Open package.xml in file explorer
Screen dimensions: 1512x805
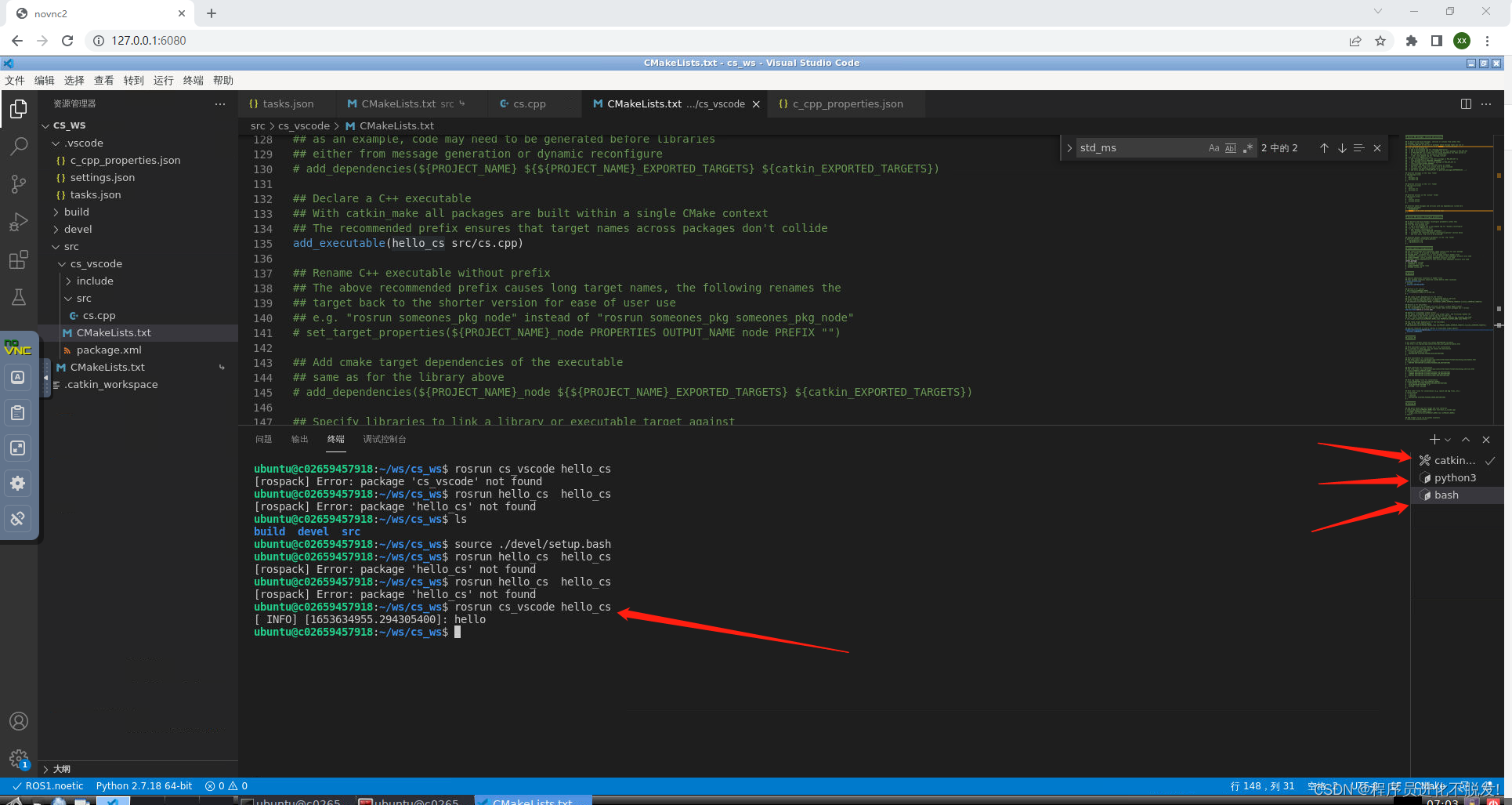[109, 350]
